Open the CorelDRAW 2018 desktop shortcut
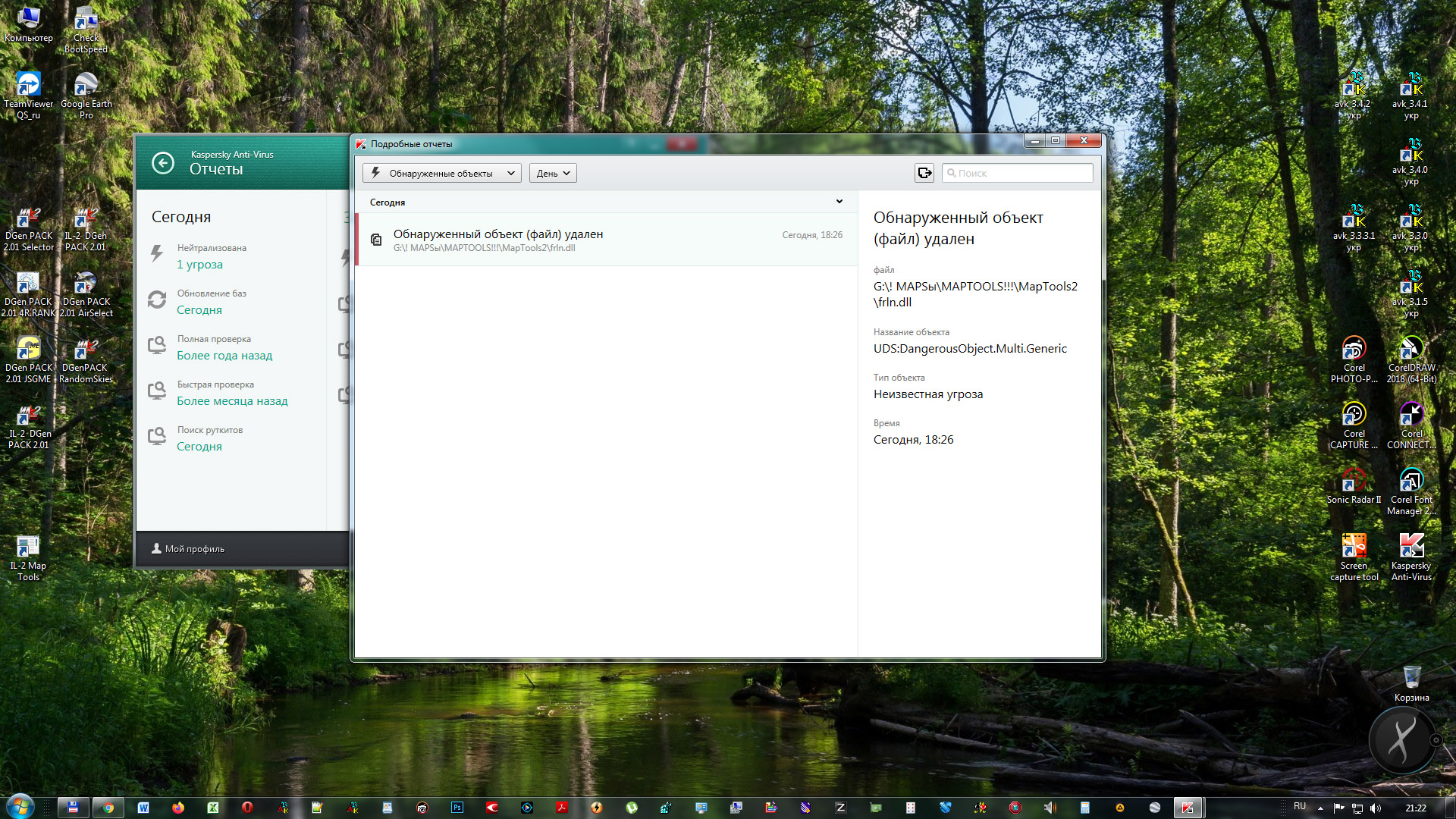This screenshot has height=819, width=1456. [1411, 349]
